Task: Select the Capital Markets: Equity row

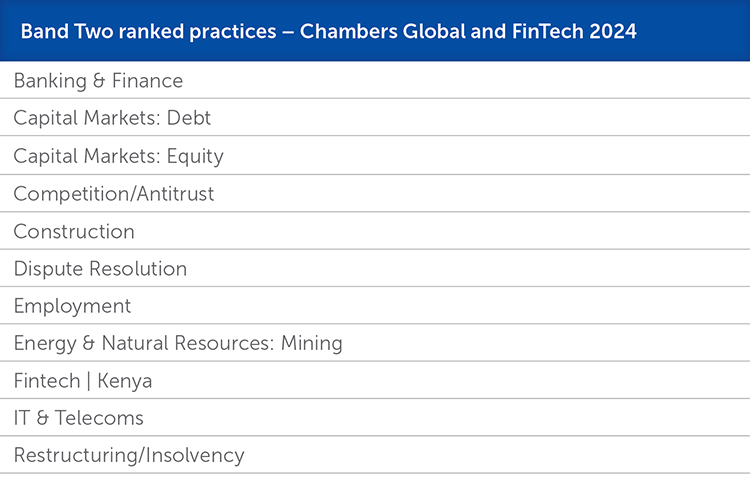Action: 375,155
